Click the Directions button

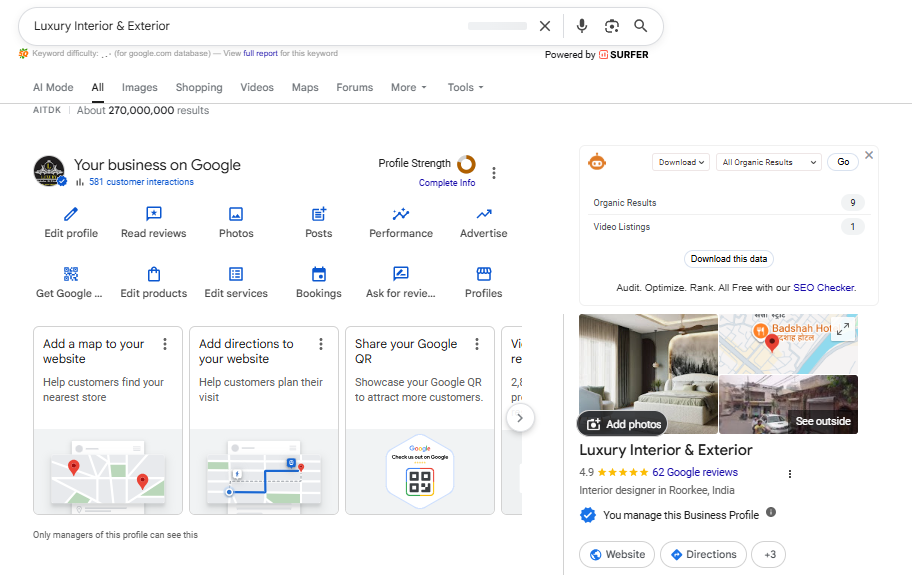703,555
